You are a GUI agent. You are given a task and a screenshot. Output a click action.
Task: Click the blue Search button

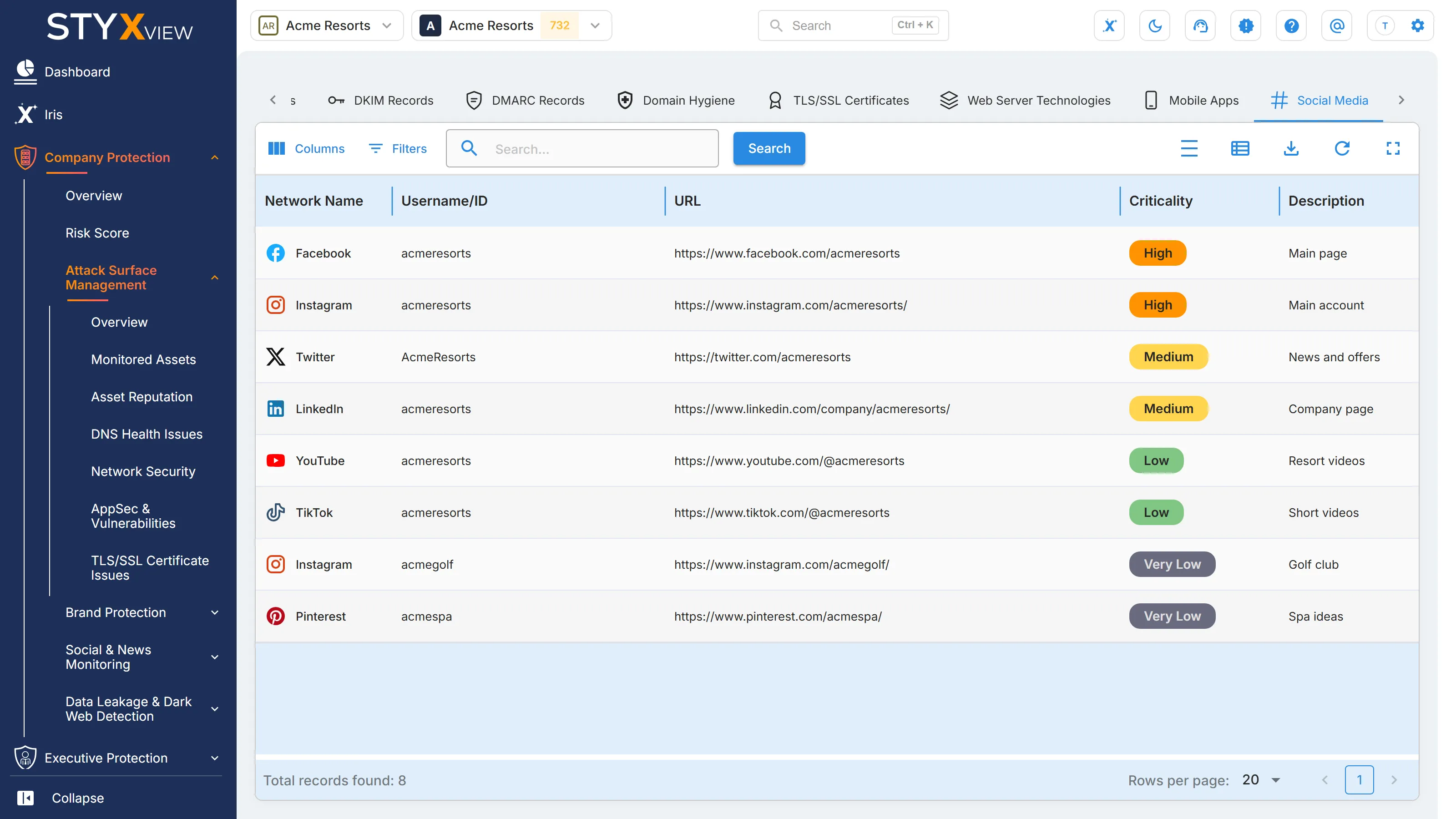click(768, 148)
